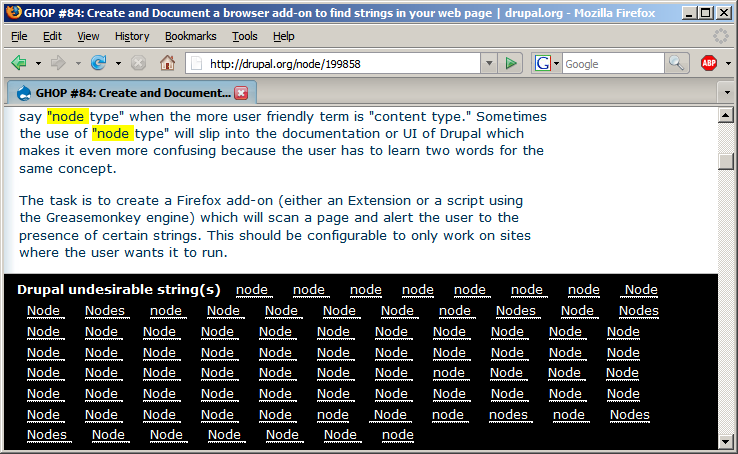Reload the page with the blue refresh icon
This screenshot has width=738, height=454.
click(98, 63)
